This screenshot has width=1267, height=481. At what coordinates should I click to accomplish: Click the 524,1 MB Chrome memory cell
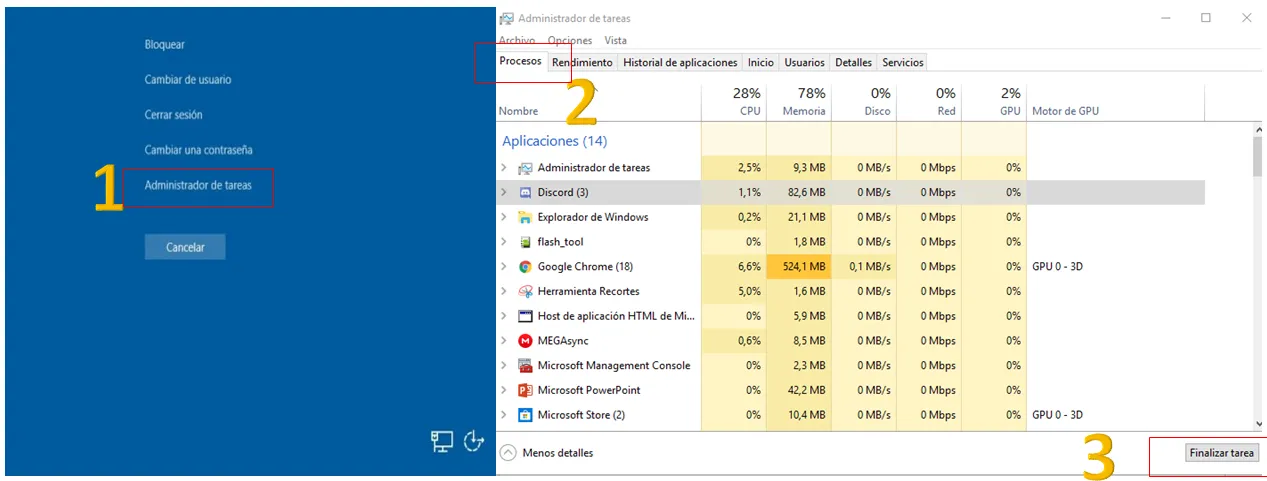pyautogui.click(x=799, y=267)
